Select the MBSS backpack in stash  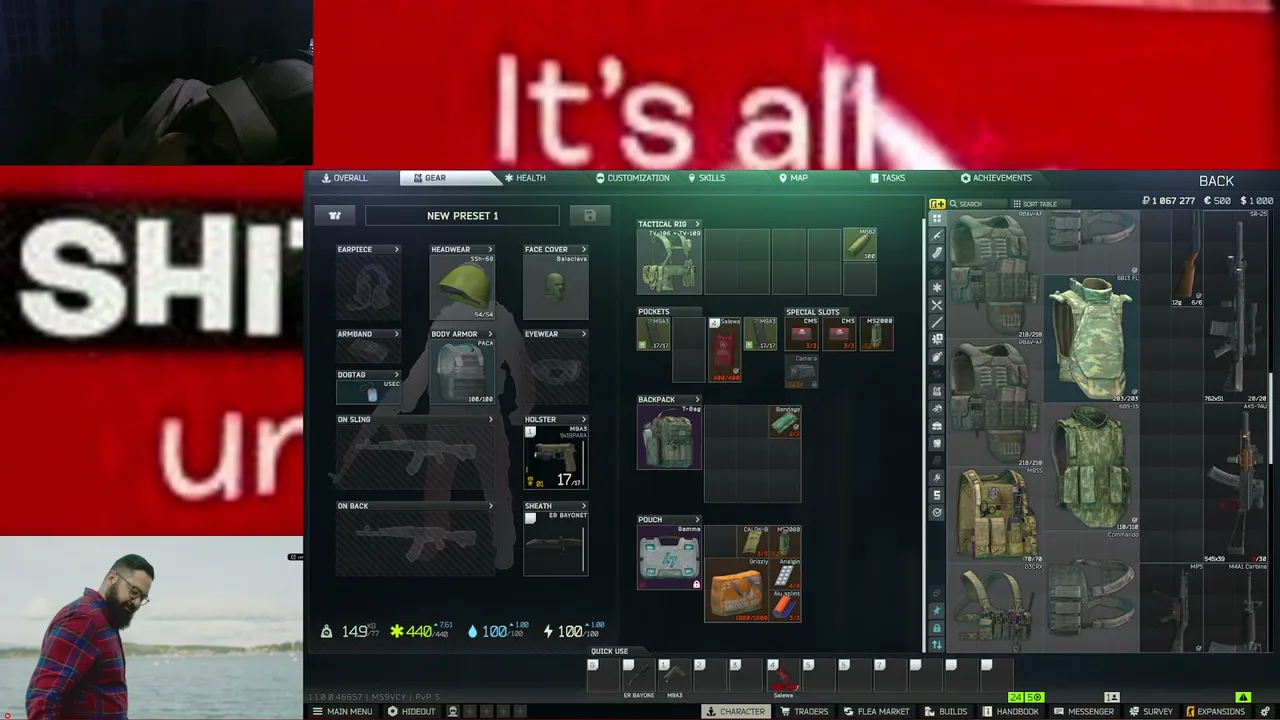996,514
